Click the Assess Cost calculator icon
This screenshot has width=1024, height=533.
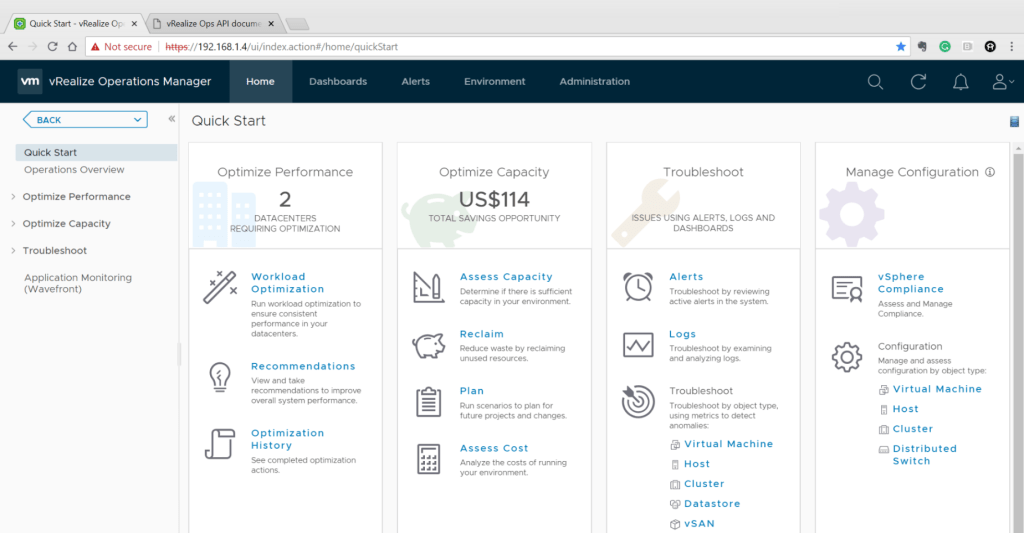pyautogui.click(x=428, y=459)
